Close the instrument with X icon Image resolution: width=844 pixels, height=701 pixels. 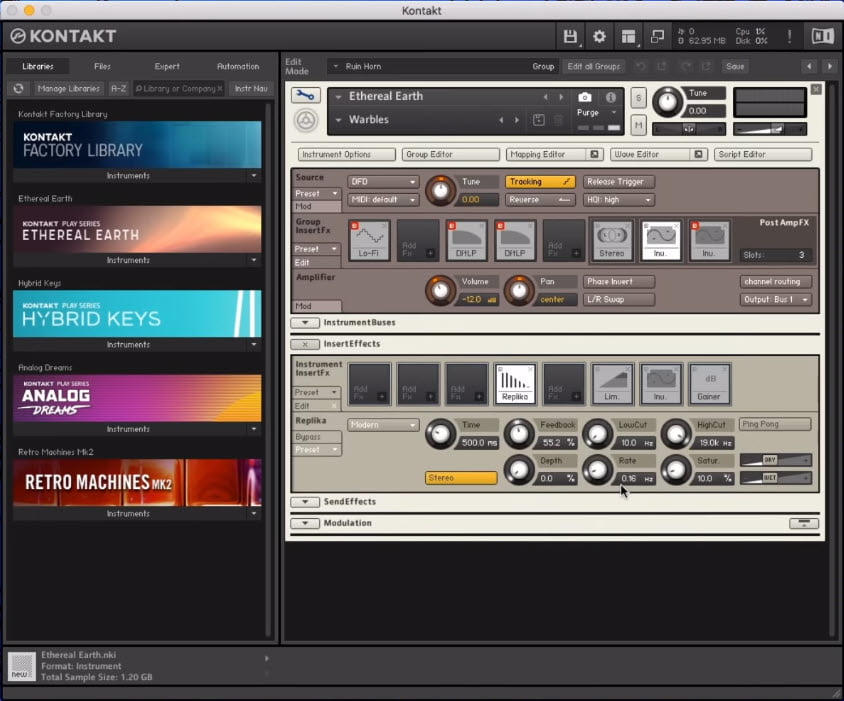click(x=817, y=89)
